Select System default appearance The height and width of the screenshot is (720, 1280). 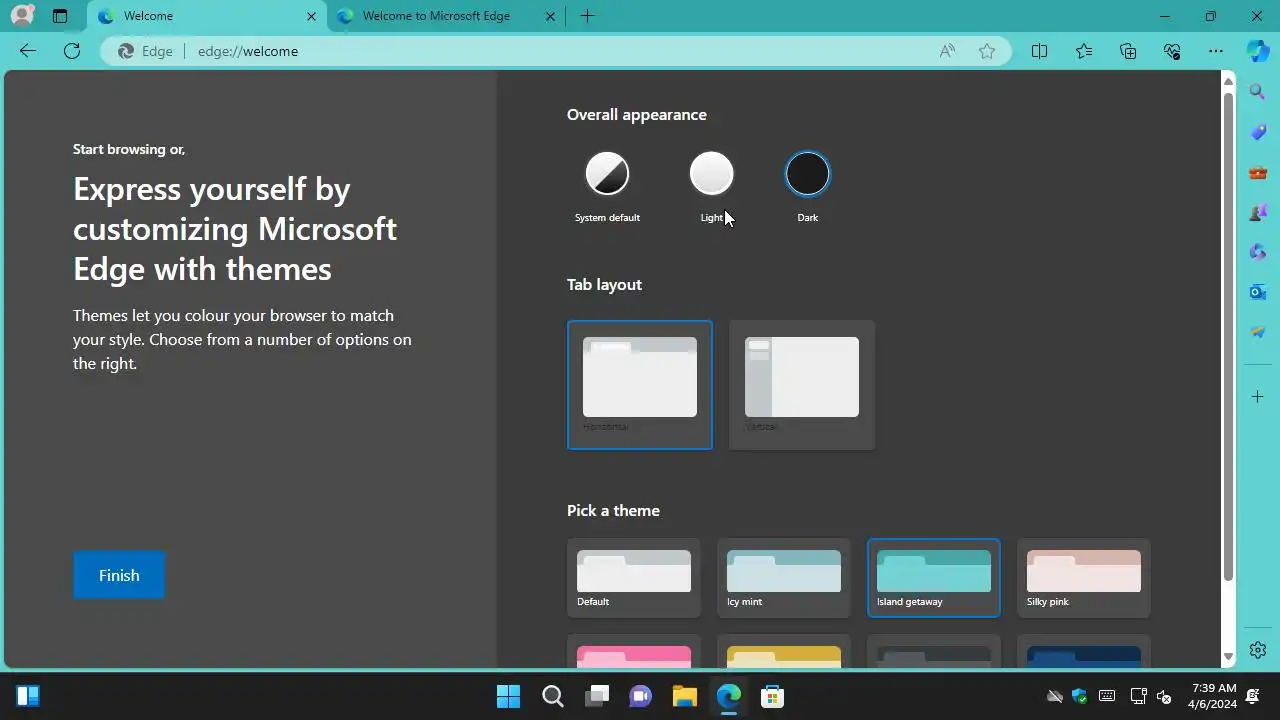click(x=607, y=174)
